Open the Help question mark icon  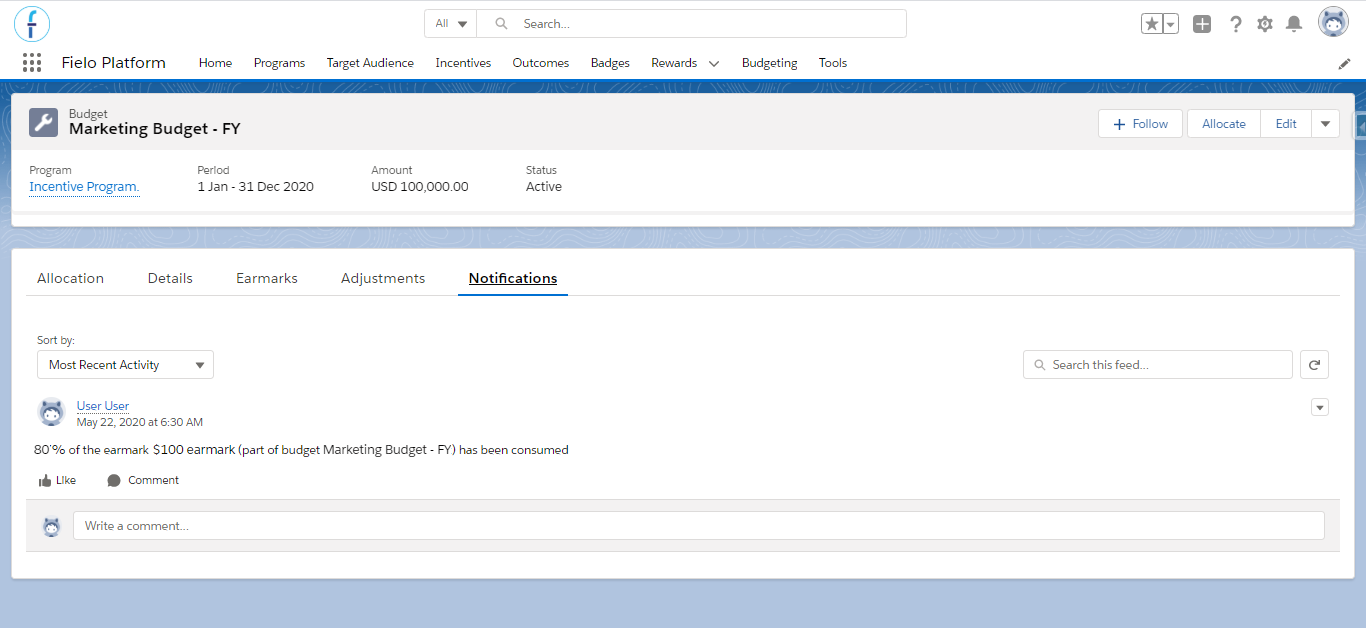coord(1236,24)
